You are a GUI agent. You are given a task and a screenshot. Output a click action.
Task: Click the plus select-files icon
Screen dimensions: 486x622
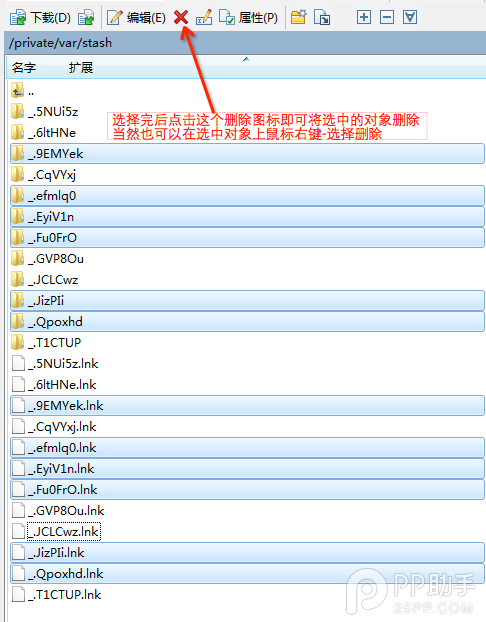coord(364,17)
